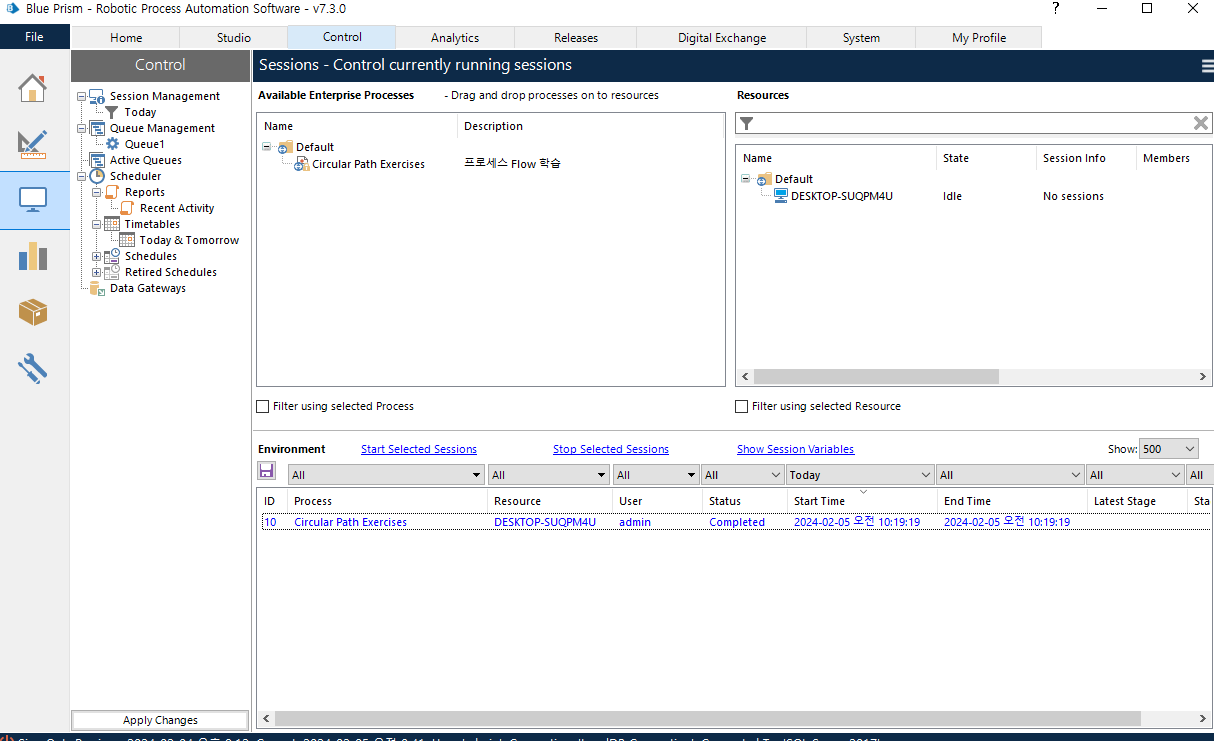The image size is (1214, 741).
Task: Click the Apply Changes button
Action: tap(160, 720)
